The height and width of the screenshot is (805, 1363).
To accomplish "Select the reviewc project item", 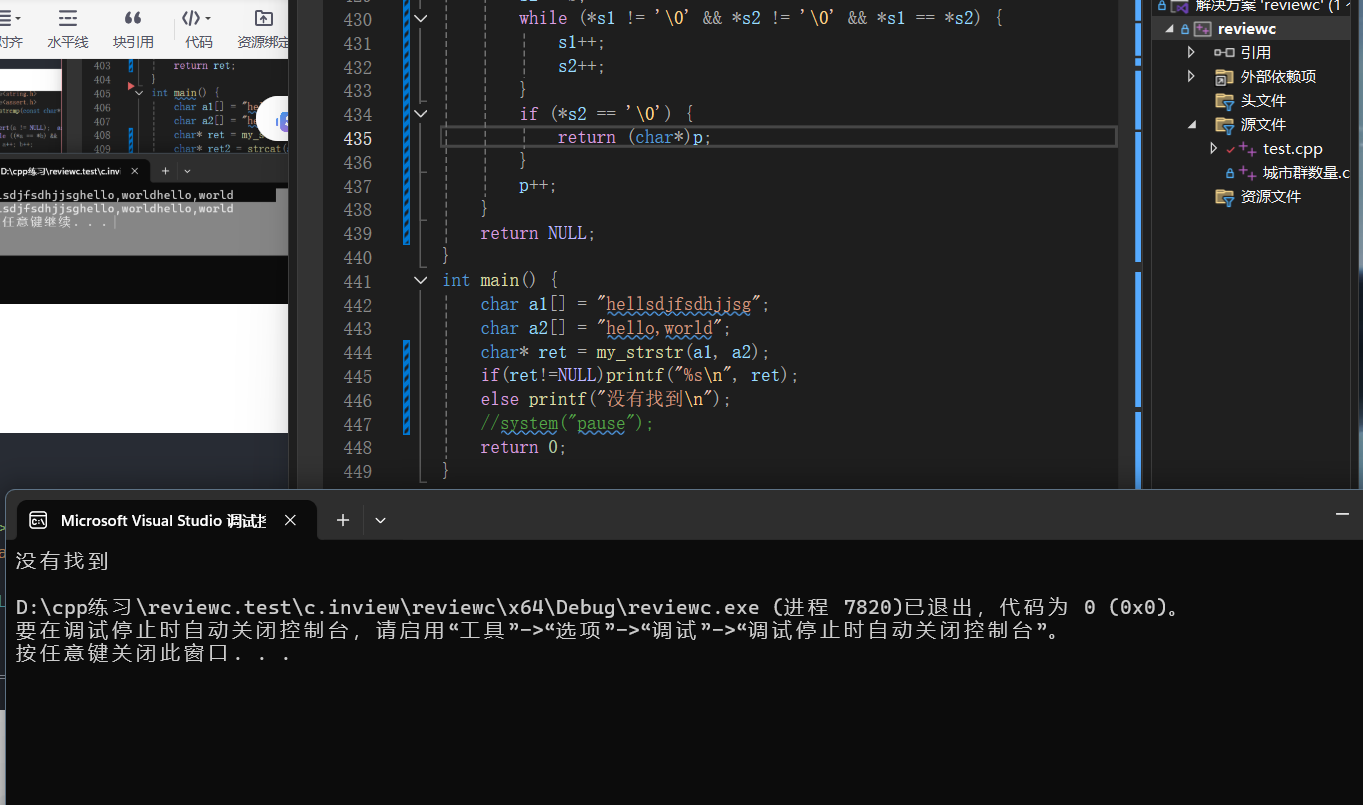I will (x=1247, y=29).
